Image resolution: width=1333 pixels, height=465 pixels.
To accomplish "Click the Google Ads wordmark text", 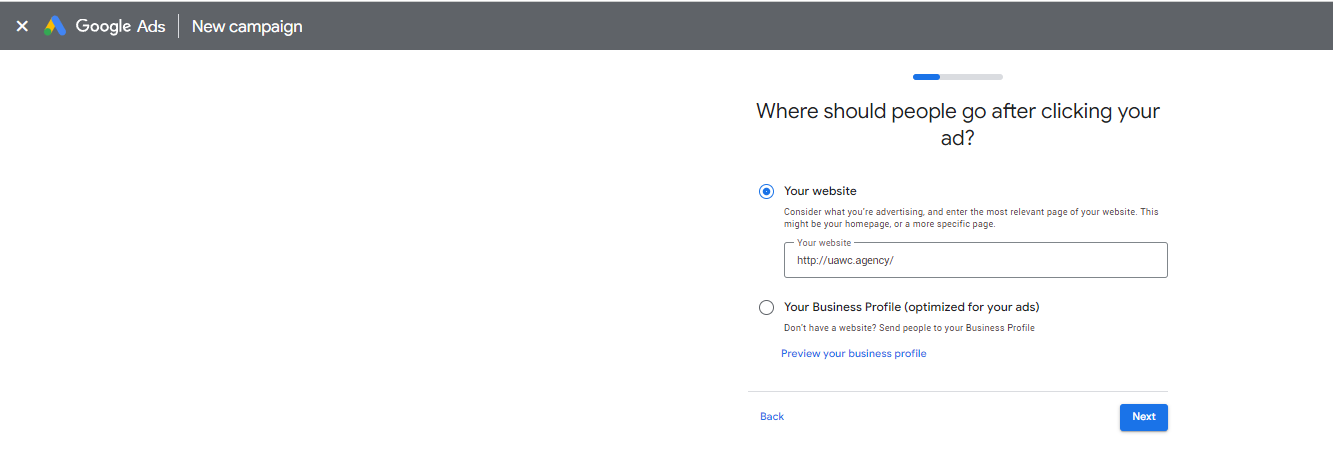I will 120,26.
